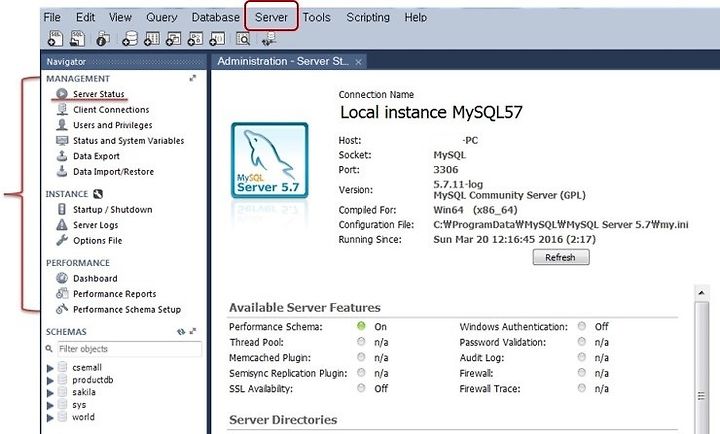Open Users and Privileges page

[112, 125]
